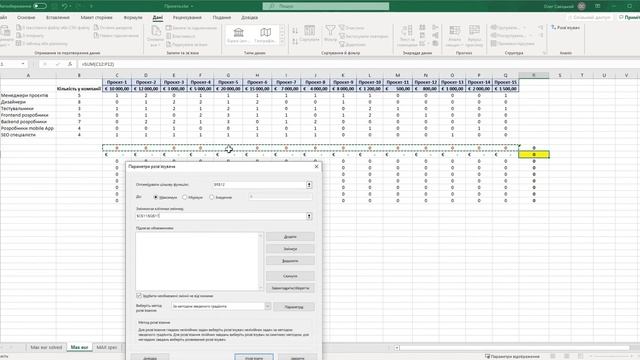Click the Add constraint button
Viewport: 640px width, 360px height.
coord(290,237)
